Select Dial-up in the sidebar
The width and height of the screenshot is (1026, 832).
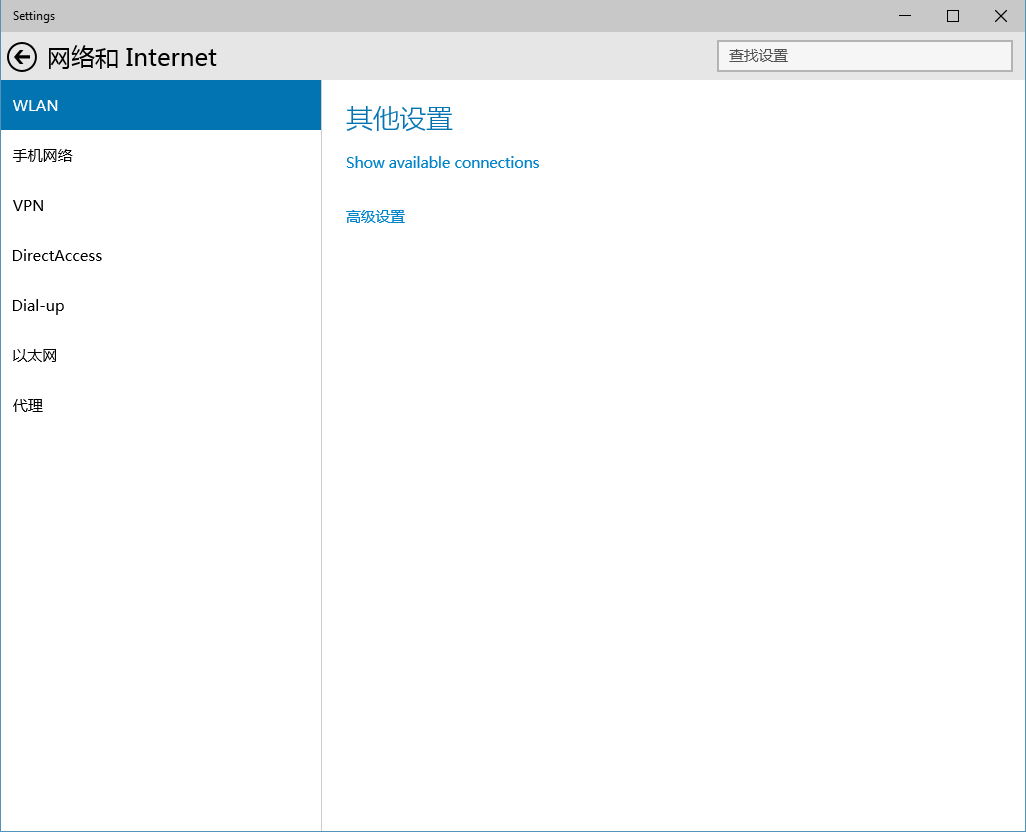[161, 305]
